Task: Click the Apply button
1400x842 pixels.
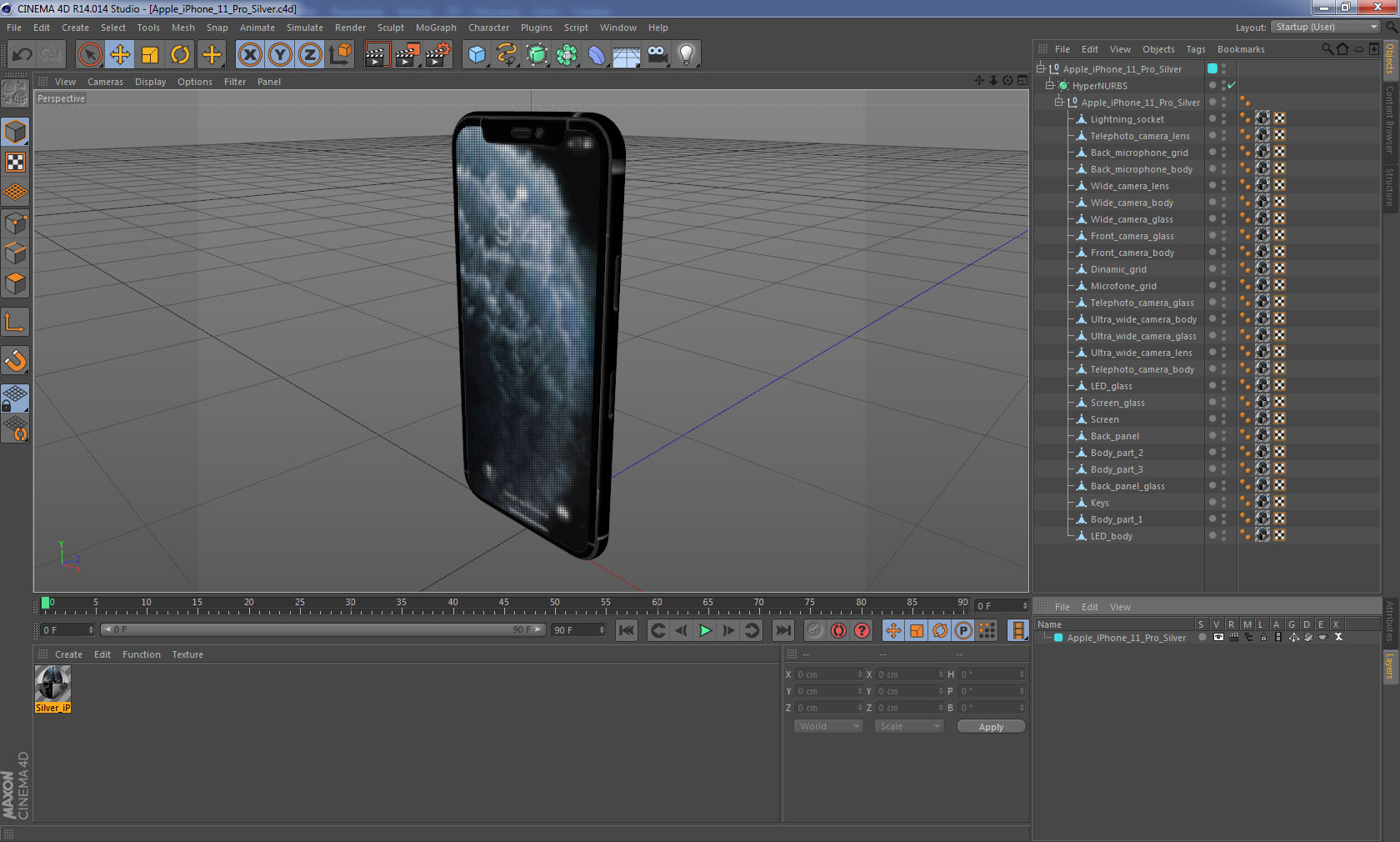Action: point(991,727)
